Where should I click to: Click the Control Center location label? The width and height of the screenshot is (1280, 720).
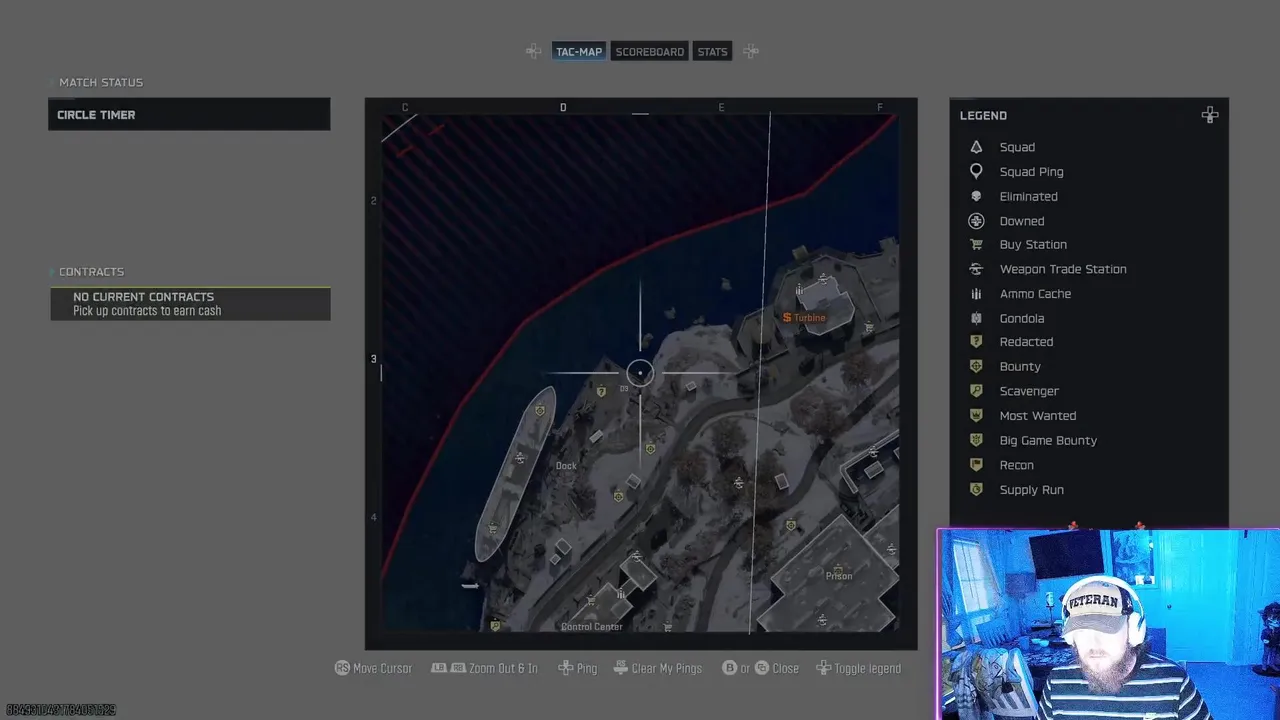(592, 627)
